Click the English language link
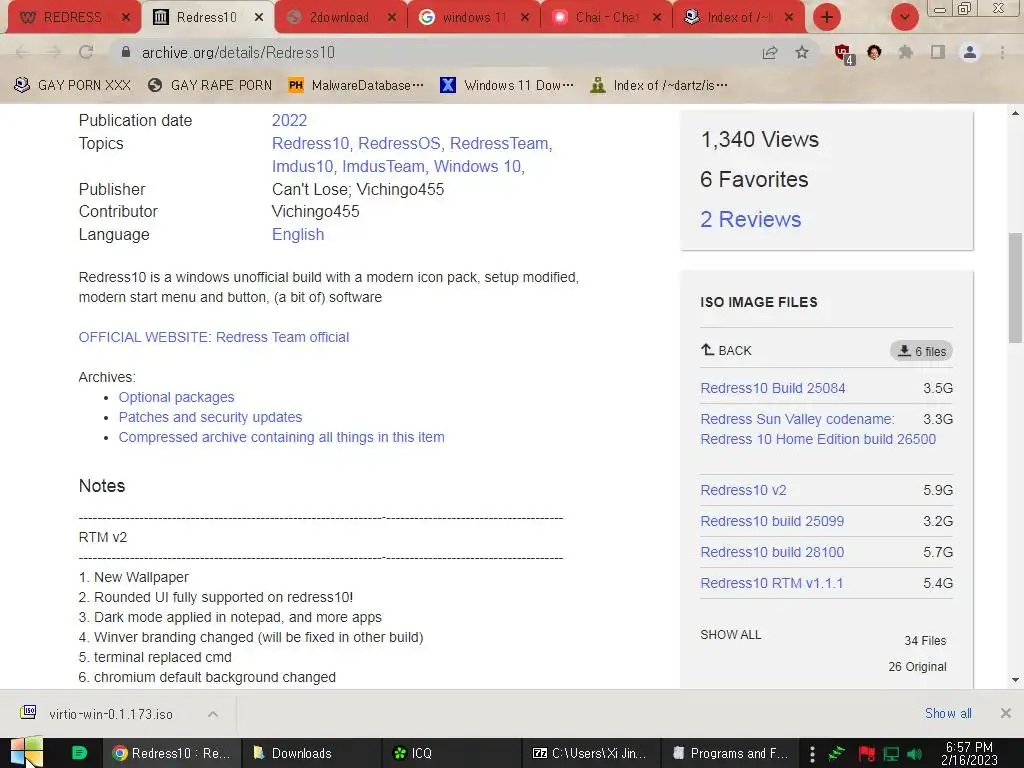1024x768 pixels. click(298, 234)
